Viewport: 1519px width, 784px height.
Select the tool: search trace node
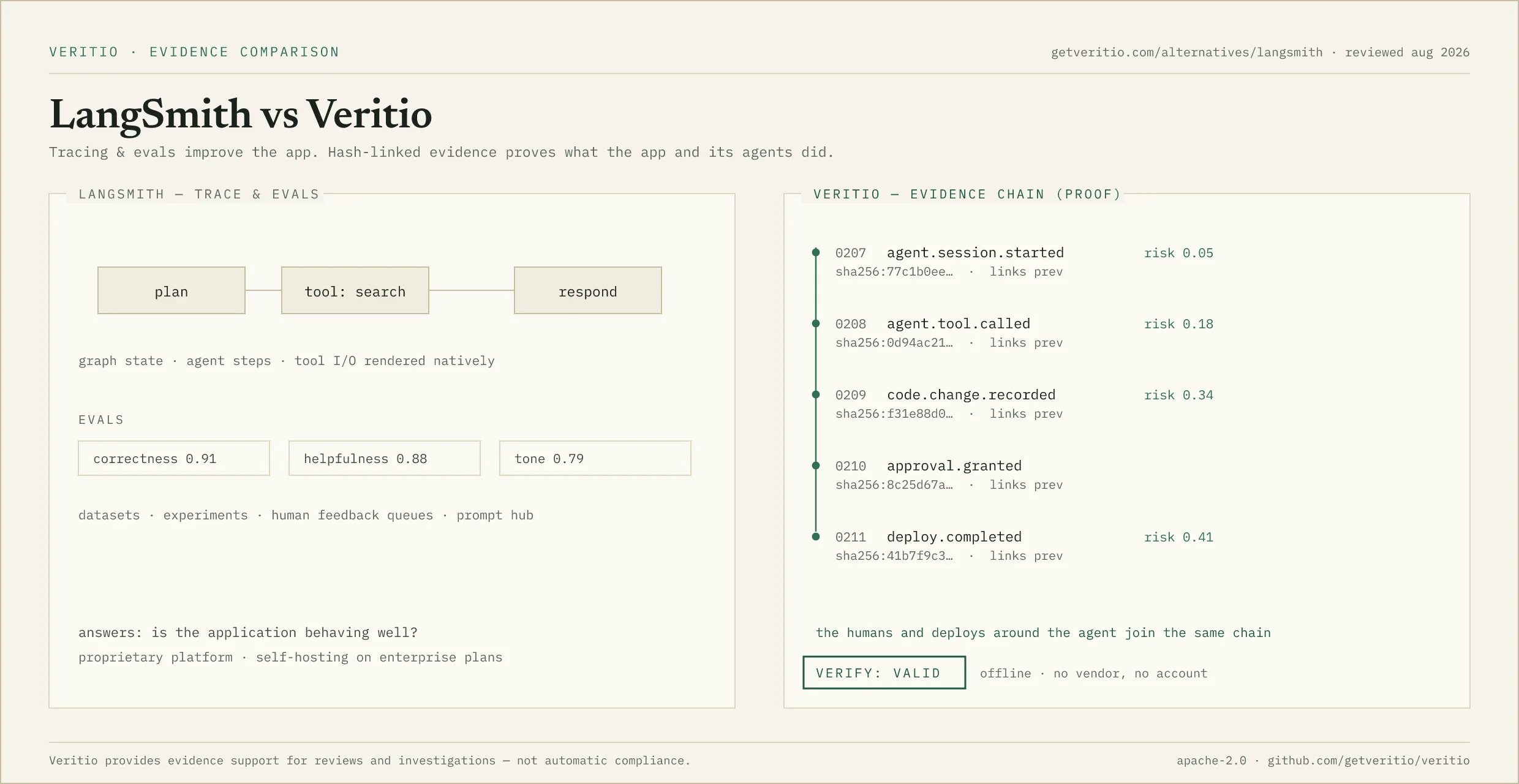pos(355,290)
